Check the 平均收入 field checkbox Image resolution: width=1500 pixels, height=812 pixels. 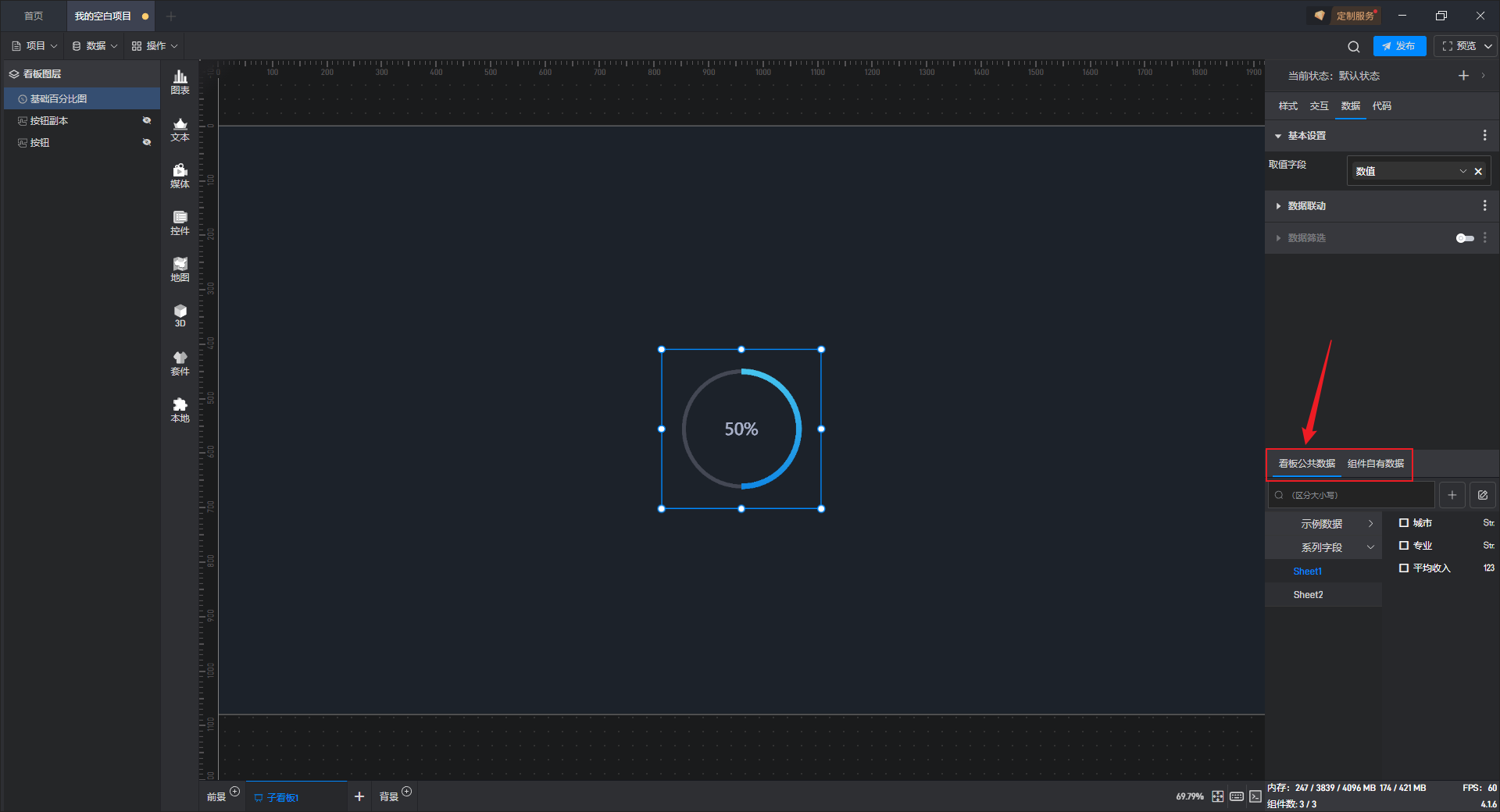coord(1404,568)
